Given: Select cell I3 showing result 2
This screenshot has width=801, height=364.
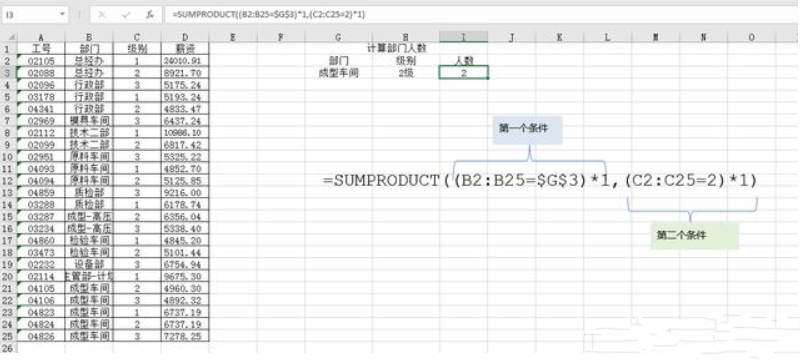Looking at the screenshot, I should [x=463, y=72].
